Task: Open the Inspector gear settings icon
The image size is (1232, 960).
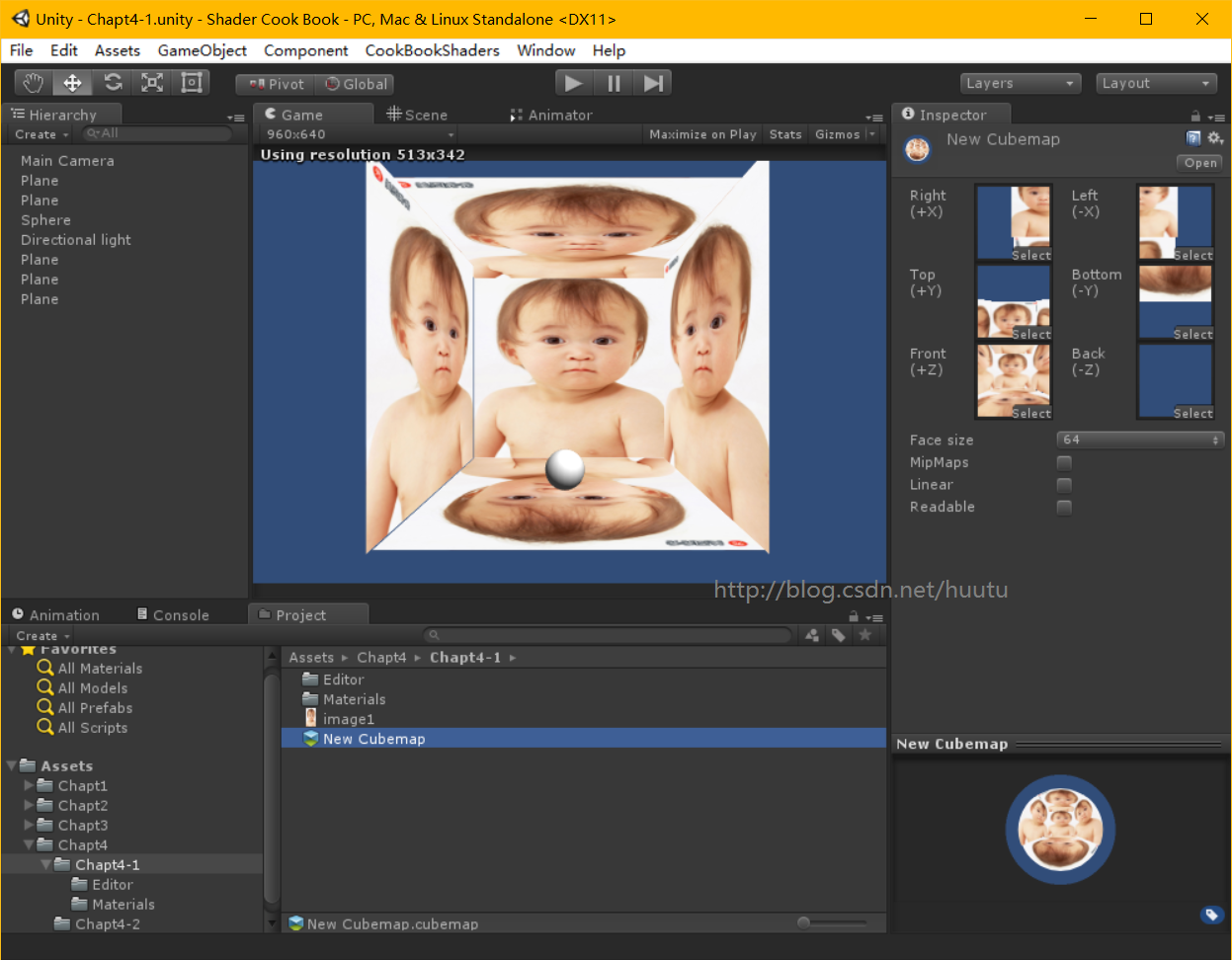Action: point(1215,138)
